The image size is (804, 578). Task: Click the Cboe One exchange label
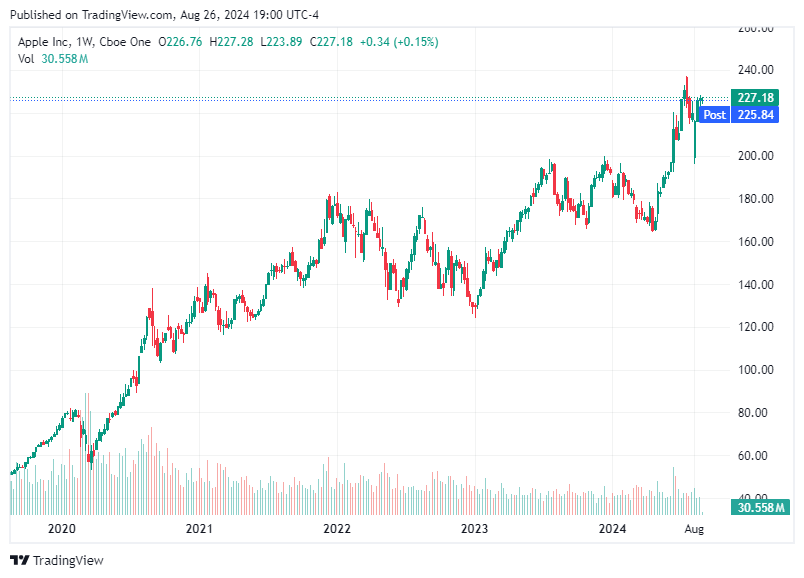click(125, 43)
